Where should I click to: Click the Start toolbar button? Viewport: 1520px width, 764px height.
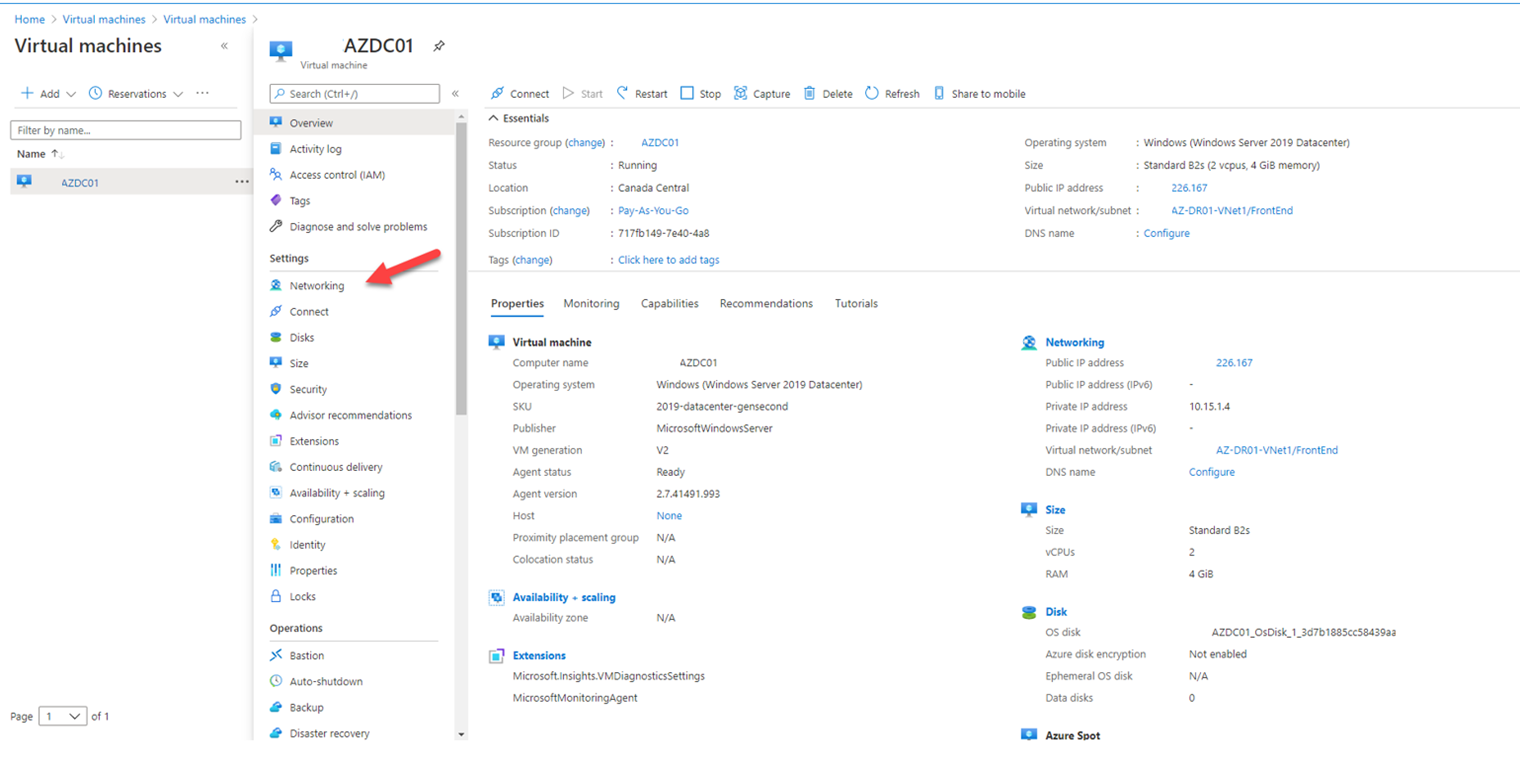coord(582,94)
